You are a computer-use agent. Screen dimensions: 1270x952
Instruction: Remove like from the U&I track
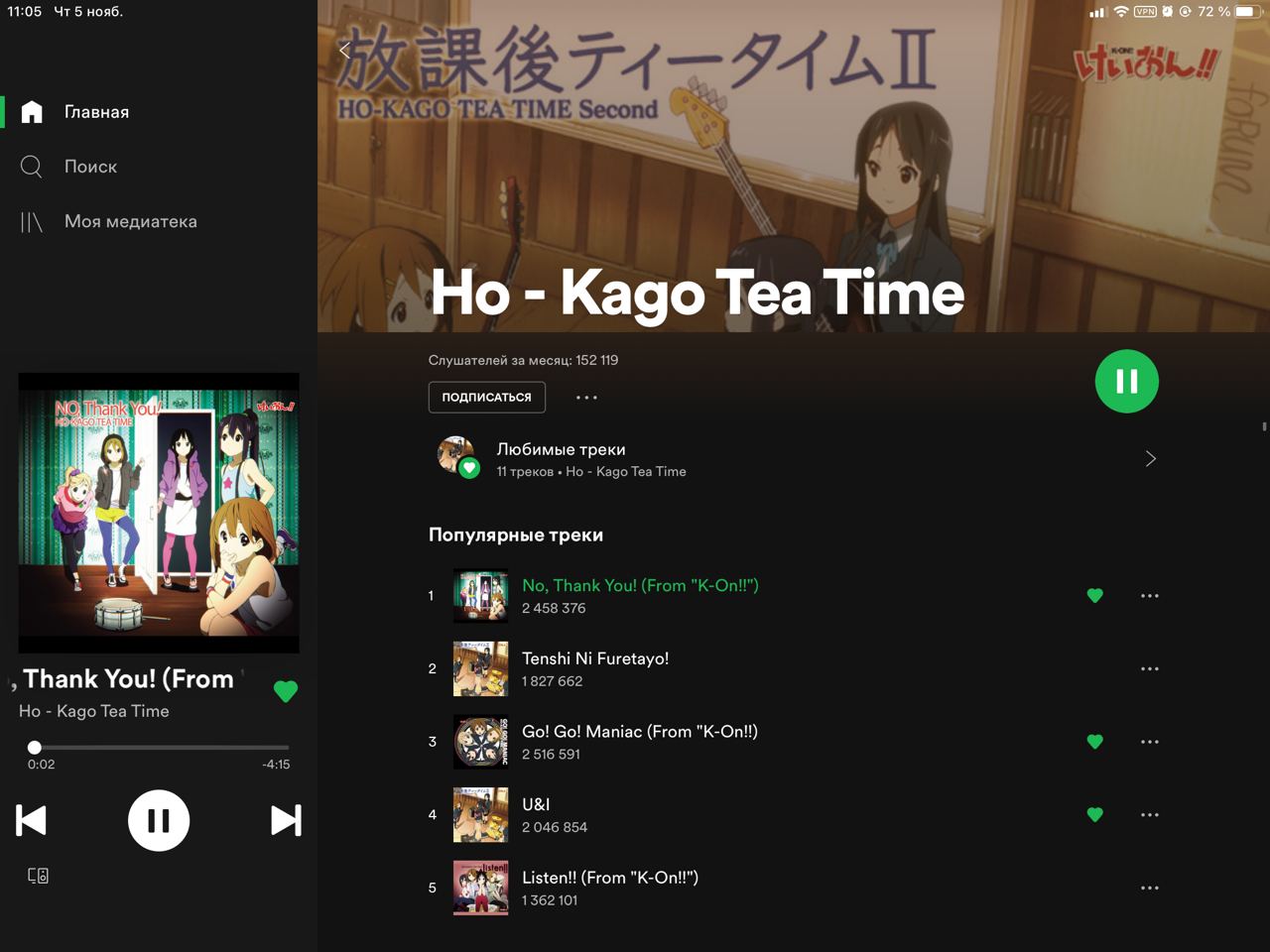click(1095, 815)
